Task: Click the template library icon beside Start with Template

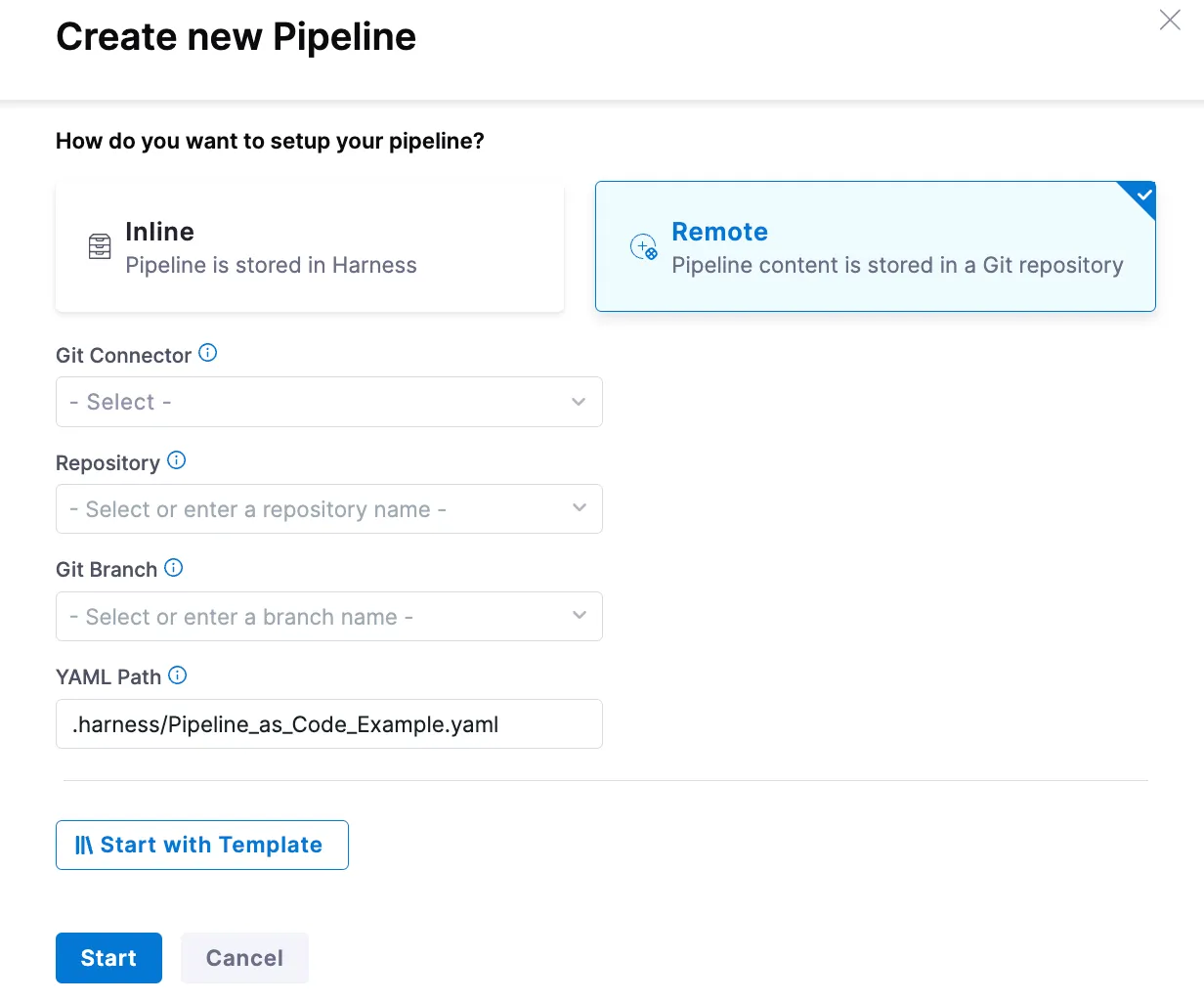Action: (84, 845)
